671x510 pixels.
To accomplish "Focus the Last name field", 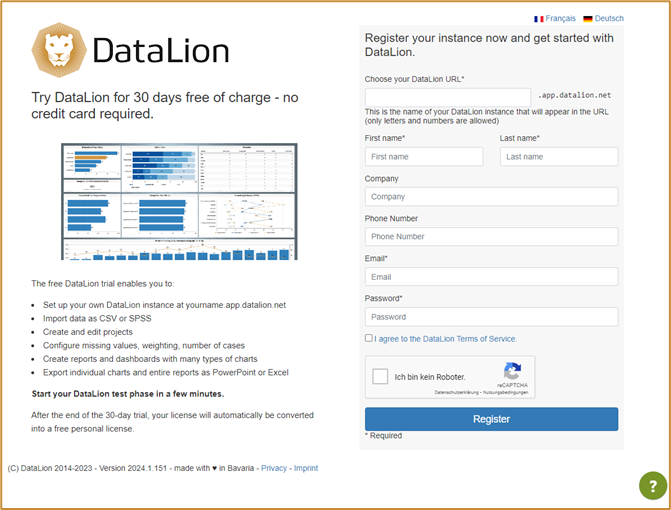I will [x=559, y=157].
